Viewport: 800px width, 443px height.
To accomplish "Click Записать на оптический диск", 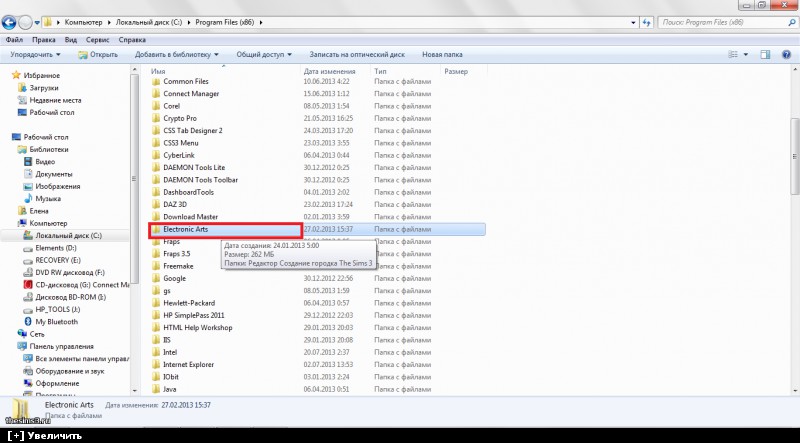I will click(357, 55).
